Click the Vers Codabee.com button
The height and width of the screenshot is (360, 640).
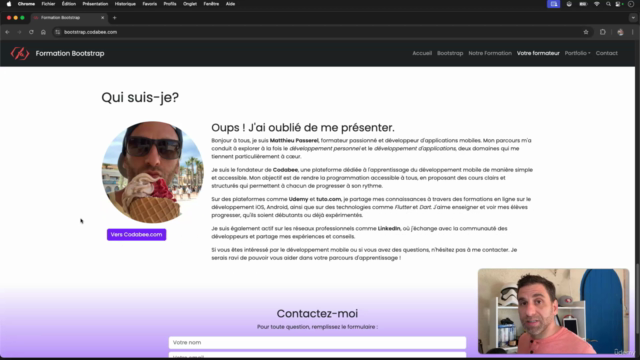click(x=136, y=234)
